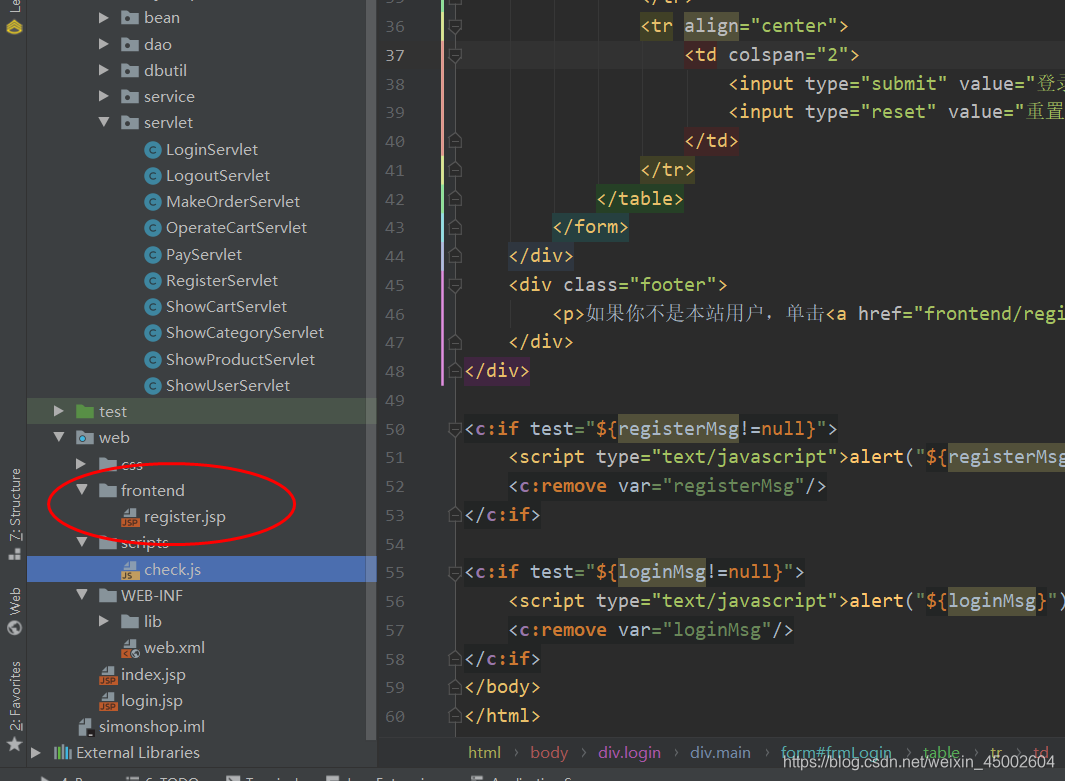Click the PayServlet class icon
Screen dimensions: 1065x781
point(154,255)
